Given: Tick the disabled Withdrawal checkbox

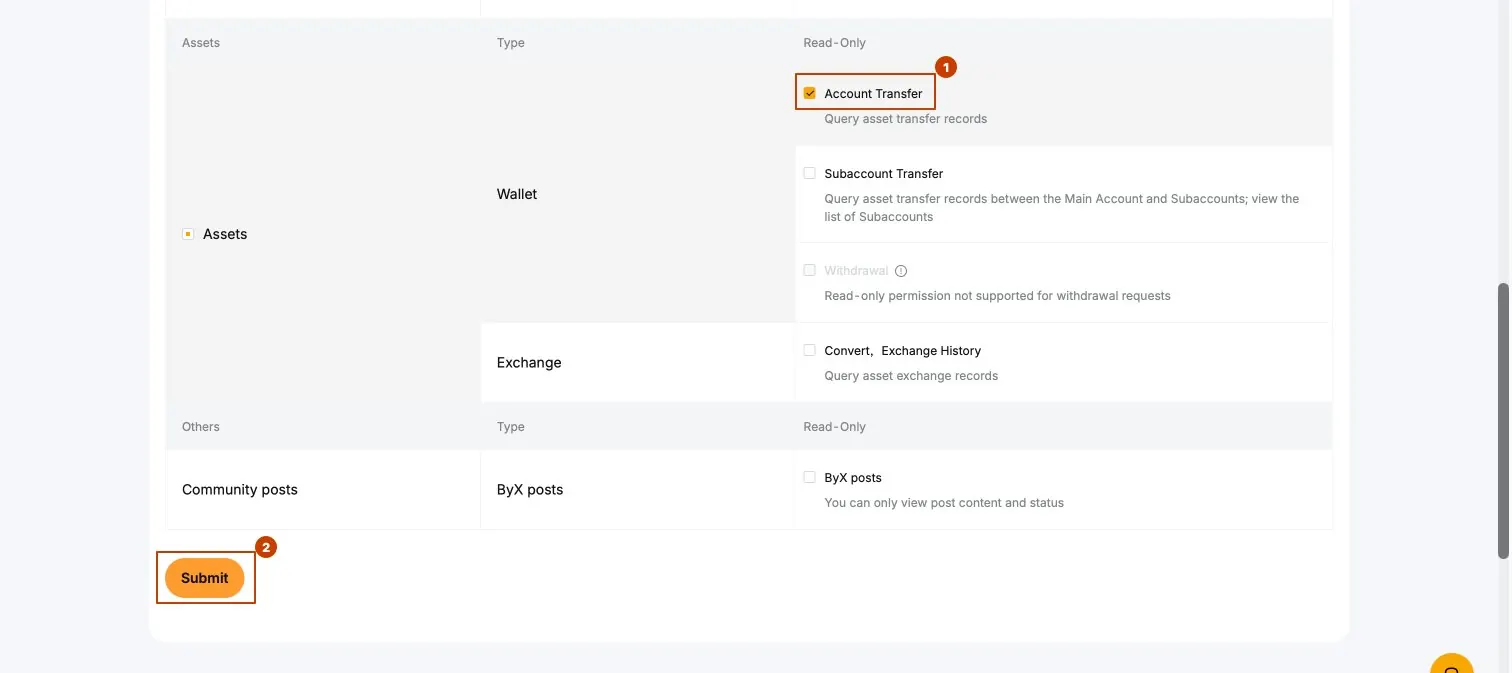Looking at the screenshot, I should coord(809,270).
